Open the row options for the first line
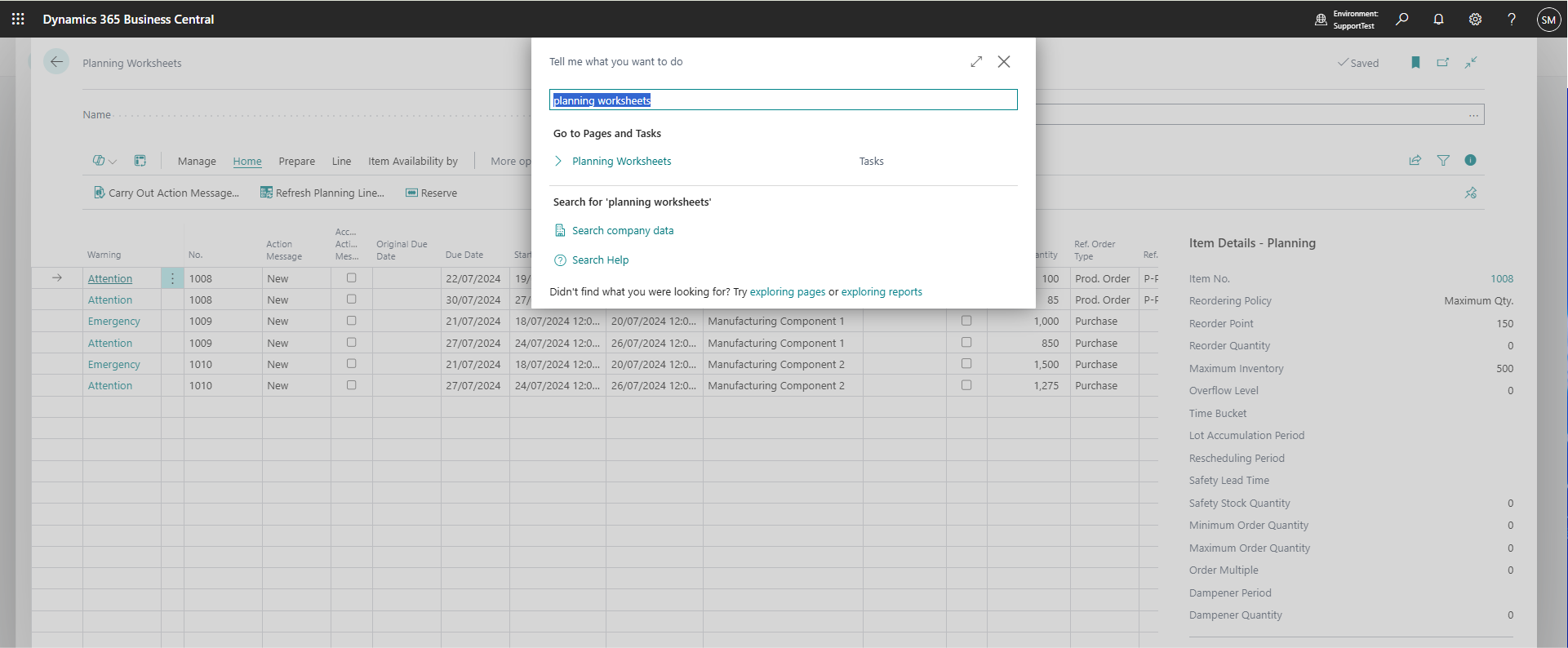 pyautogui.click(x=172, y=278)
